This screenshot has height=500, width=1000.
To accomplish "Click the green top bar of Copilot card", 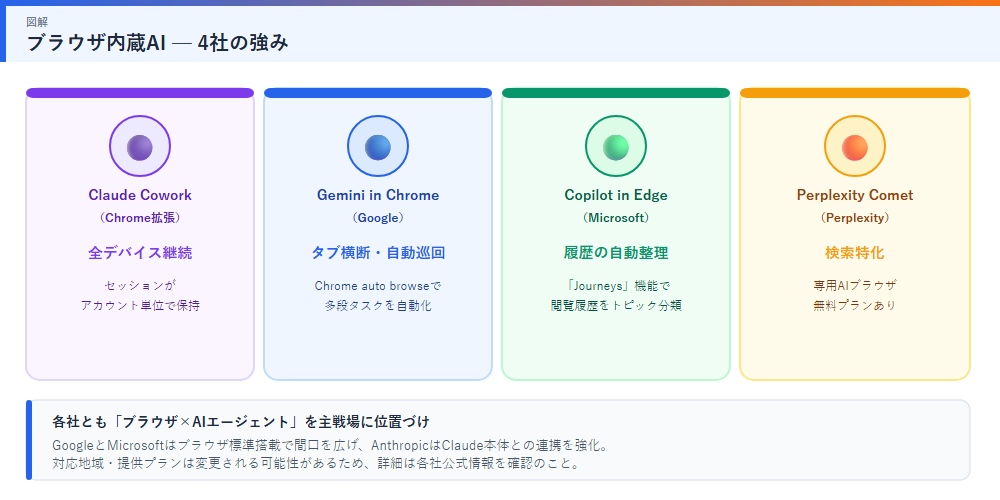I will pos(616,93).
